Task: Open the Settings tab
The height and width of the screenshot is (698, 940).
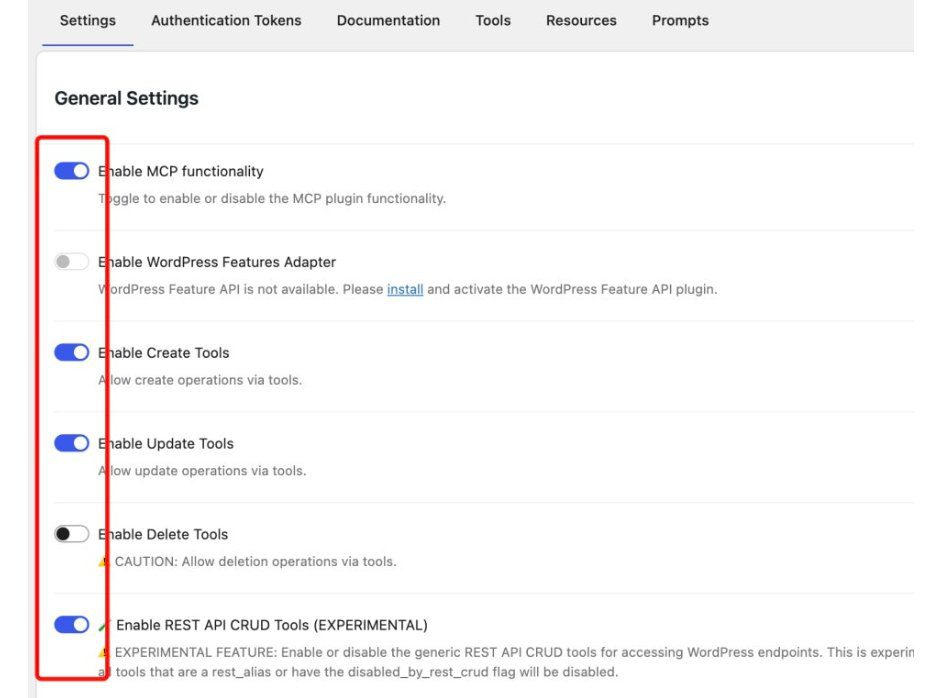Action: [88, 20]
